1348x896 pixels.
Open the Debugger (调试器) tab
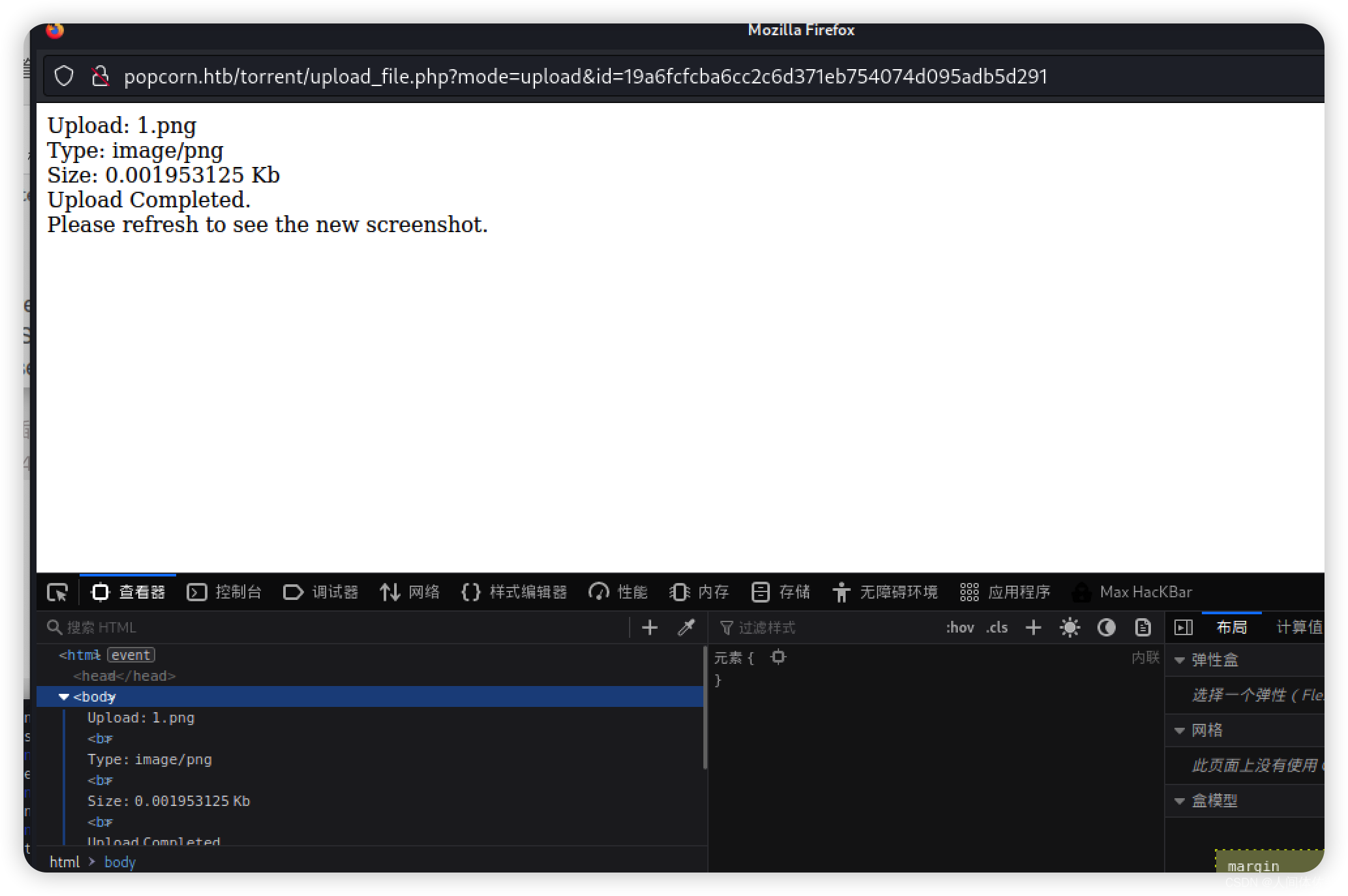[320, 592]
